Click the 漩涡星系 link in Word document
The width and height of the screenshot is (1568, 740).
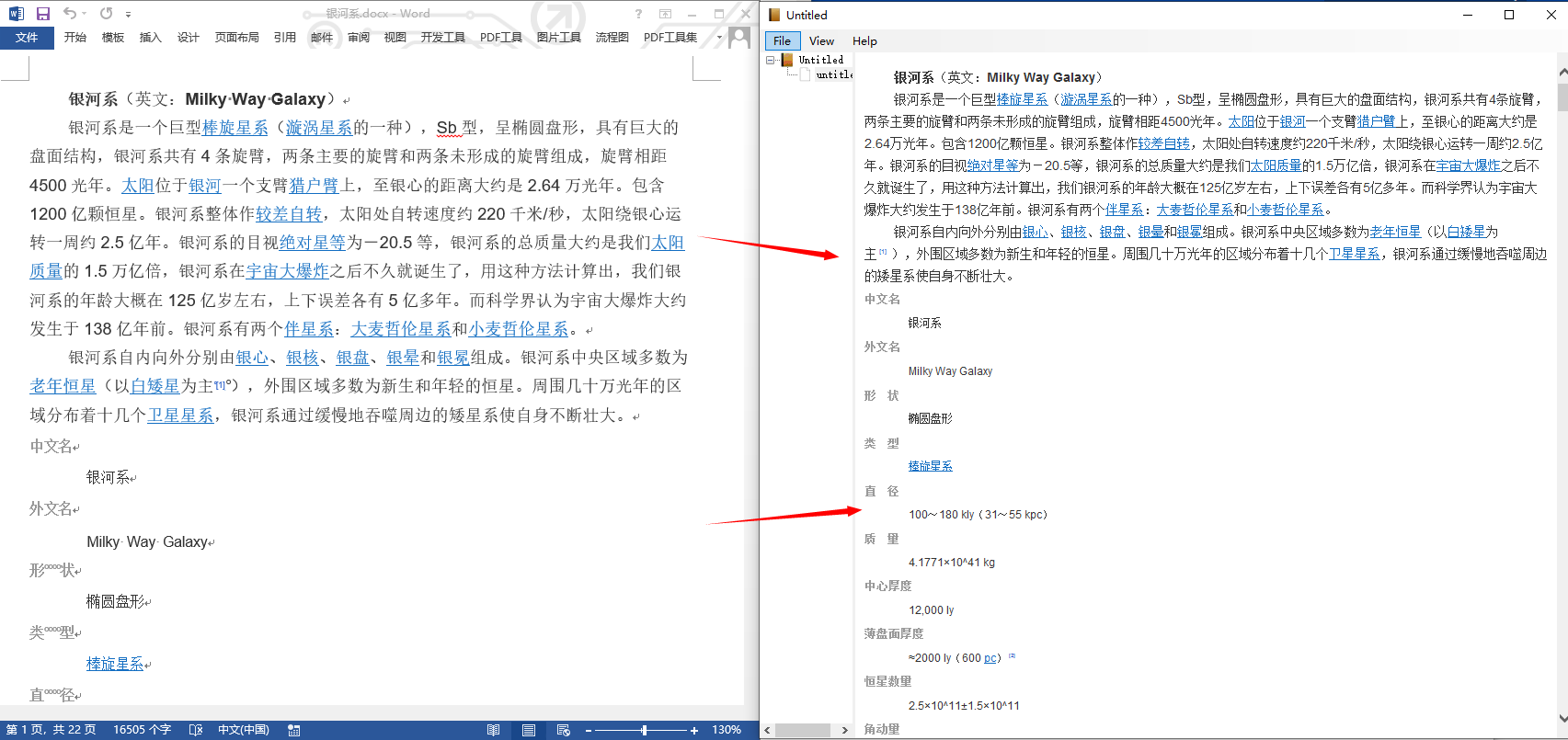coord(319,128)
